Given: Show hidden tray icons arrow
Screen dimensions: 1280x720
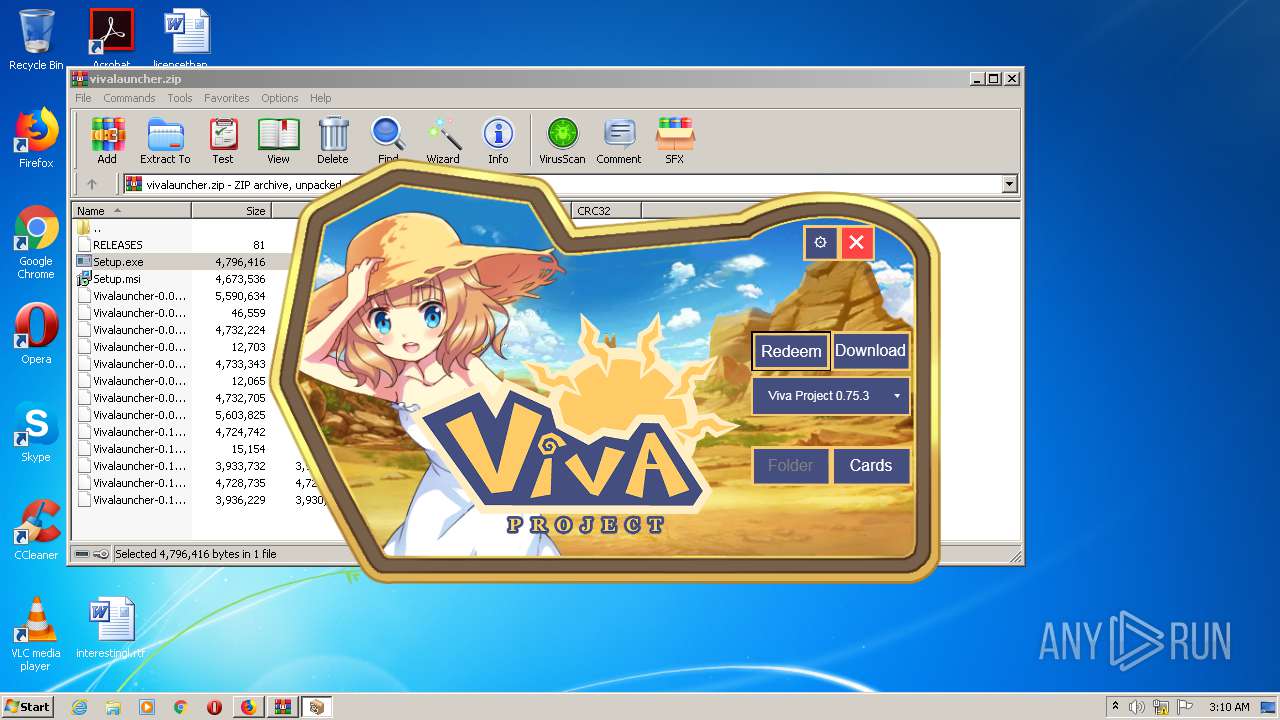Looking at the screenshot, I should pyautogui.click(x=1115, y=707).
